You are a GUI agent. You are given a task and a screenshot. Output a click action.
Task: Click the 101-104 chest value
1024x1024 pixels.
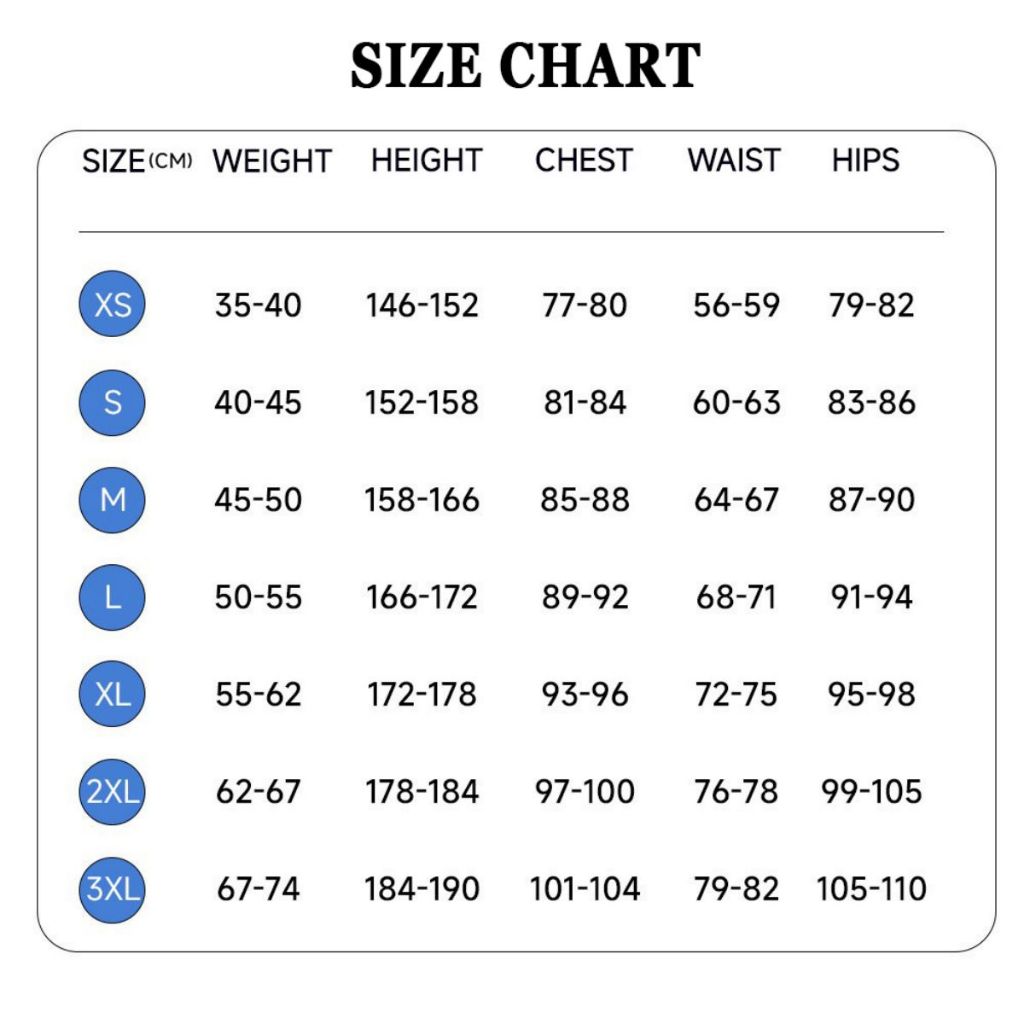point(584,889)
